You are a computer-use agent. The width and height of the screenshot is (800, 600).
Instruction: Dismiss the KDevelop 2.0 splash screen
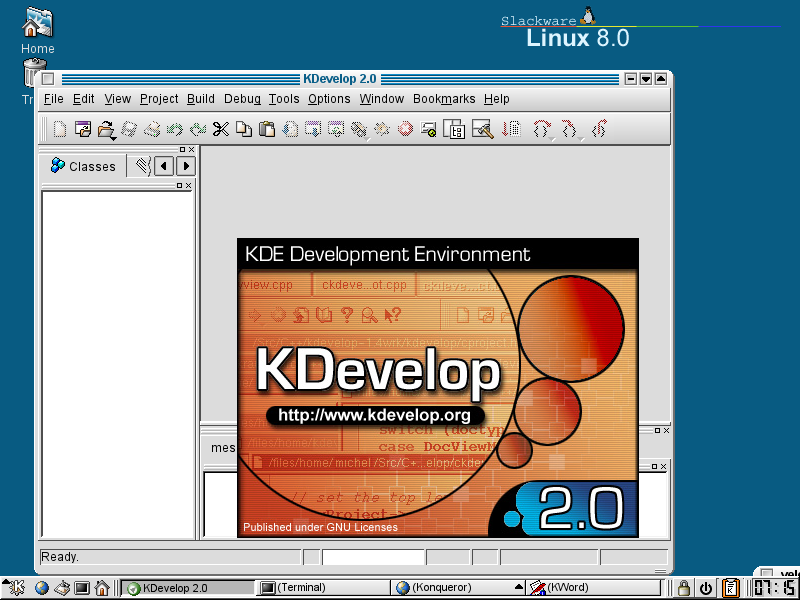pos(438,388)
